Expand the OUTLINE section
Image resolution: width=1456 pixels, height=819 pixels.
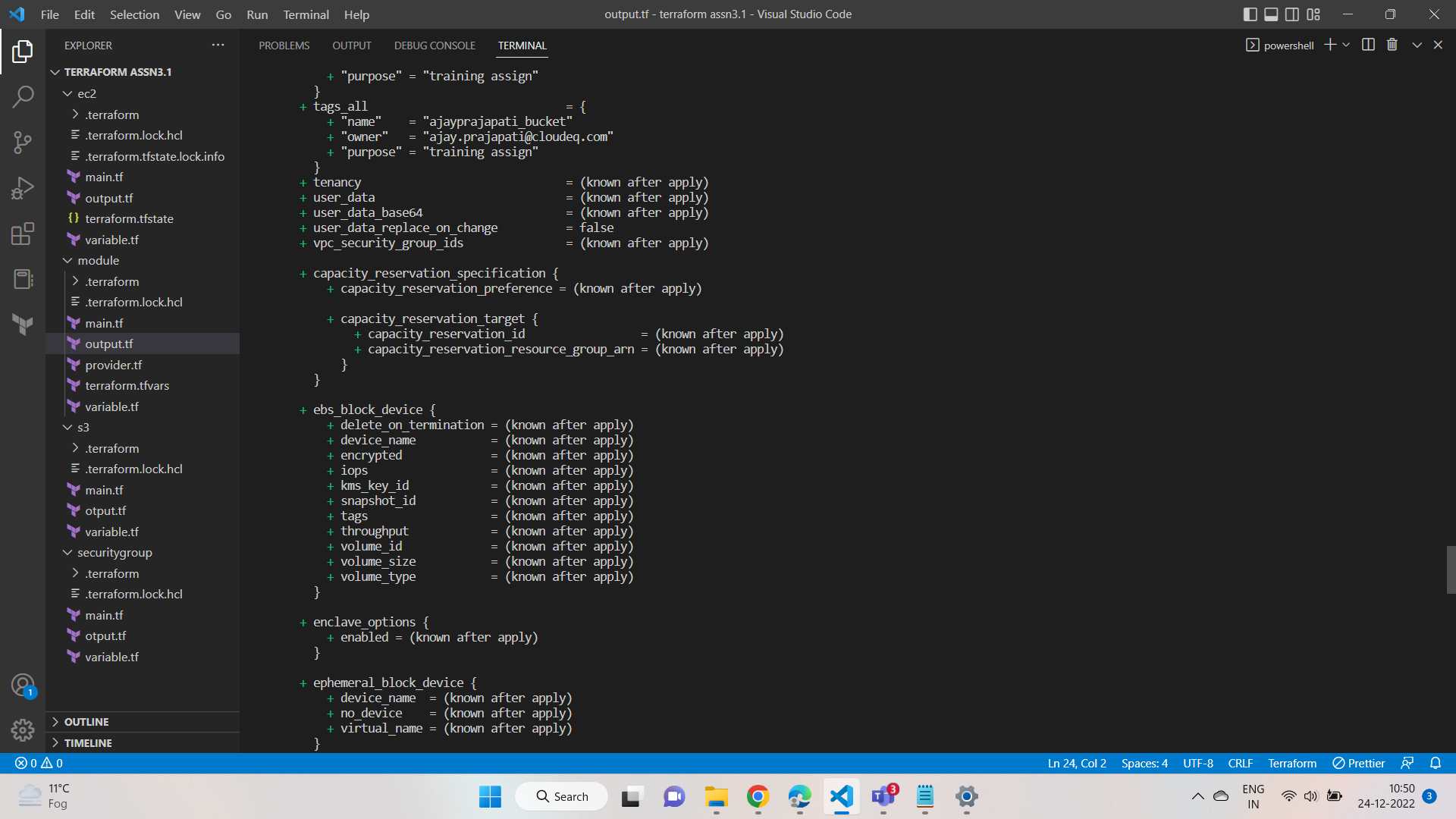click(x=143, y=722)
